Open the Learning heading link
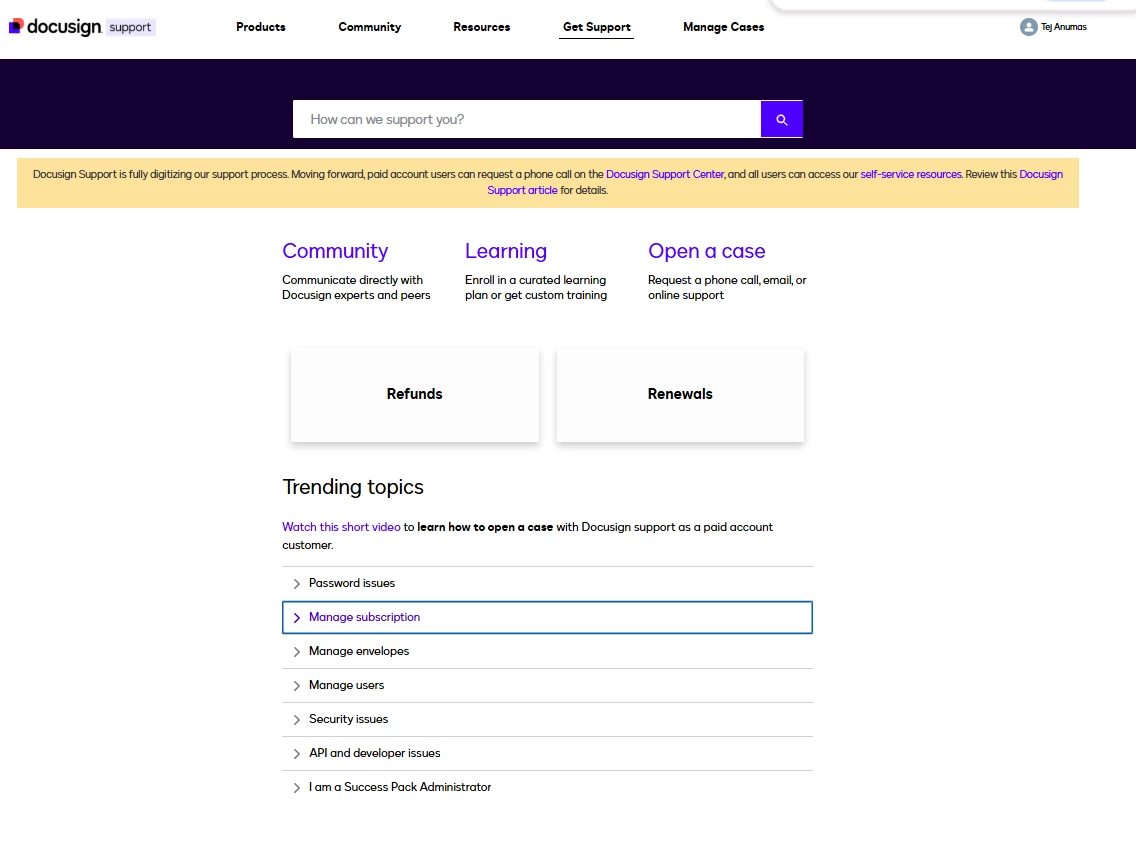Viewport: 1136px width, 854px height. coord(506,251)
